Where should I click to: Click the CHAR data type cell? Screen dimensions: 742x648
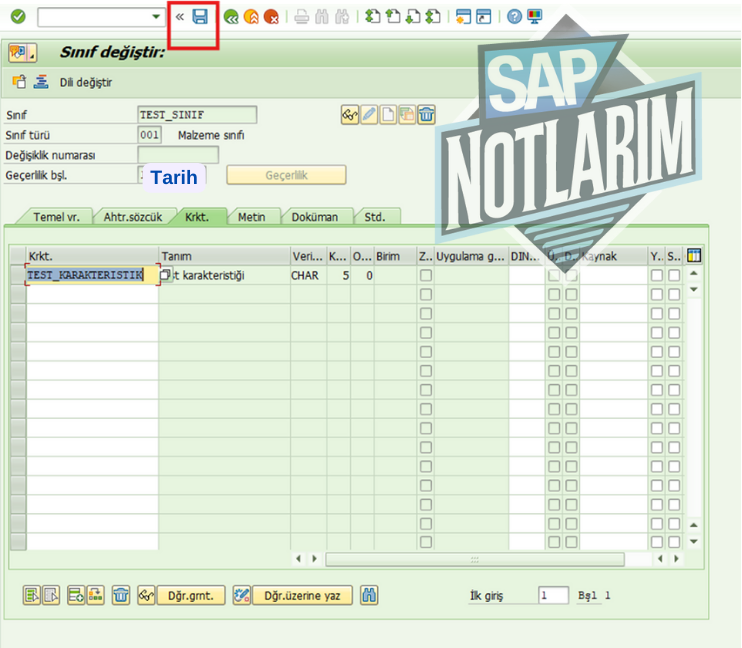(x=308, y=275)
